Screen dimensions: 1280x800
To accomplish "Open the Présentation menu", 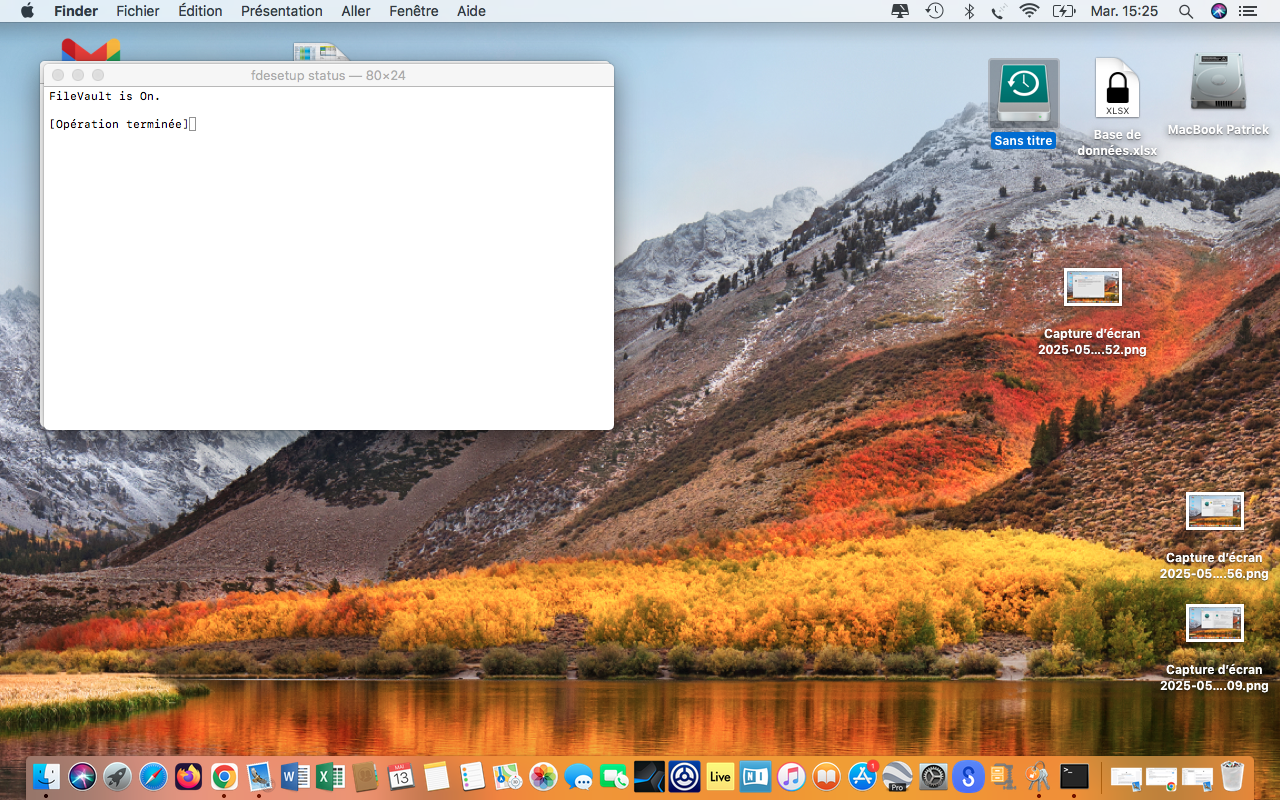I will pyautogui.click(x=281, y=11).
